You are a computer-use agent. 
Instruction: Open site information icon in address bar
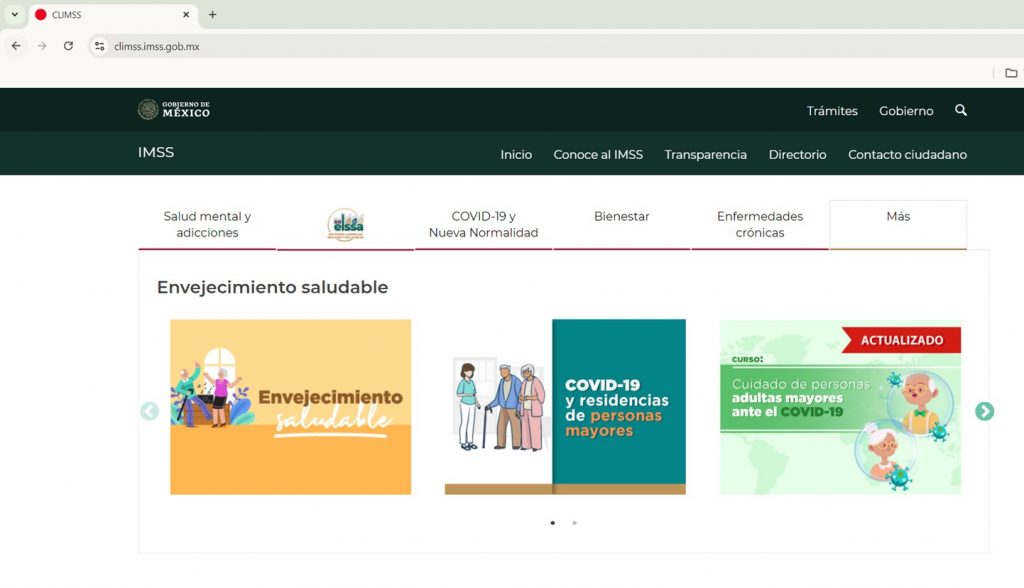click(99, 46)
